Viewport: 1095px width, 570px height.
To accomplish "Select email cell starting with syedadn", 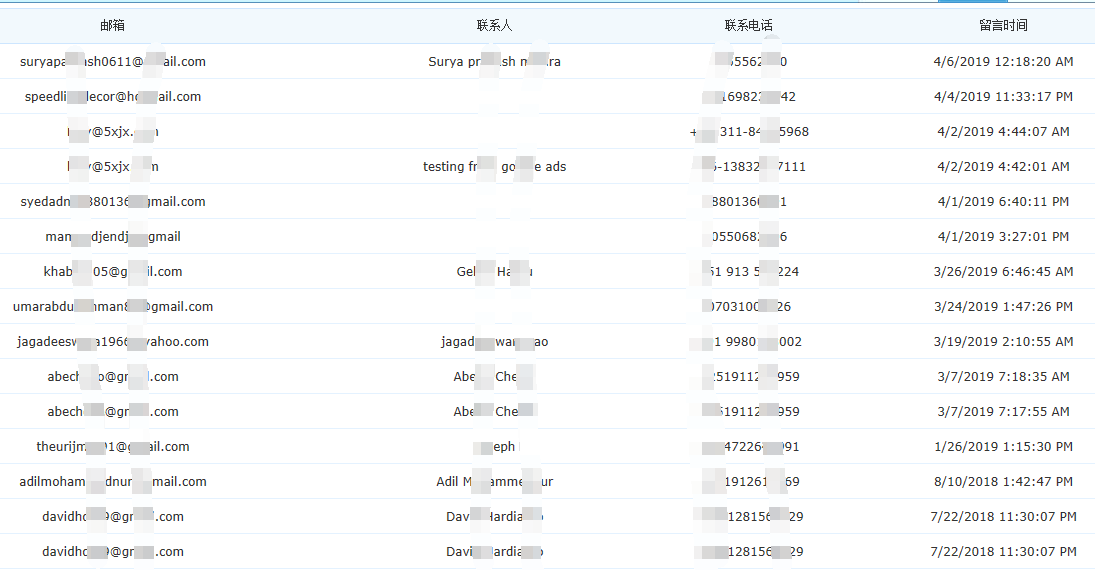I will click(113, 202).
